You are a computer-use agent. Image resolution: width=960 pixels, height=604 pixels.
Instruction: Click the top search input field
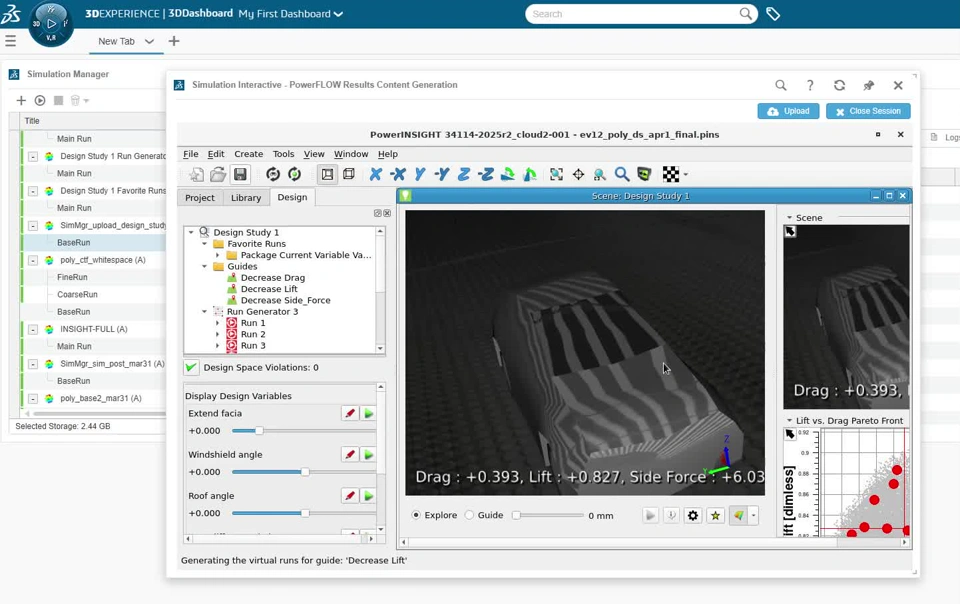pyautogui.click(x=642, y=14)
